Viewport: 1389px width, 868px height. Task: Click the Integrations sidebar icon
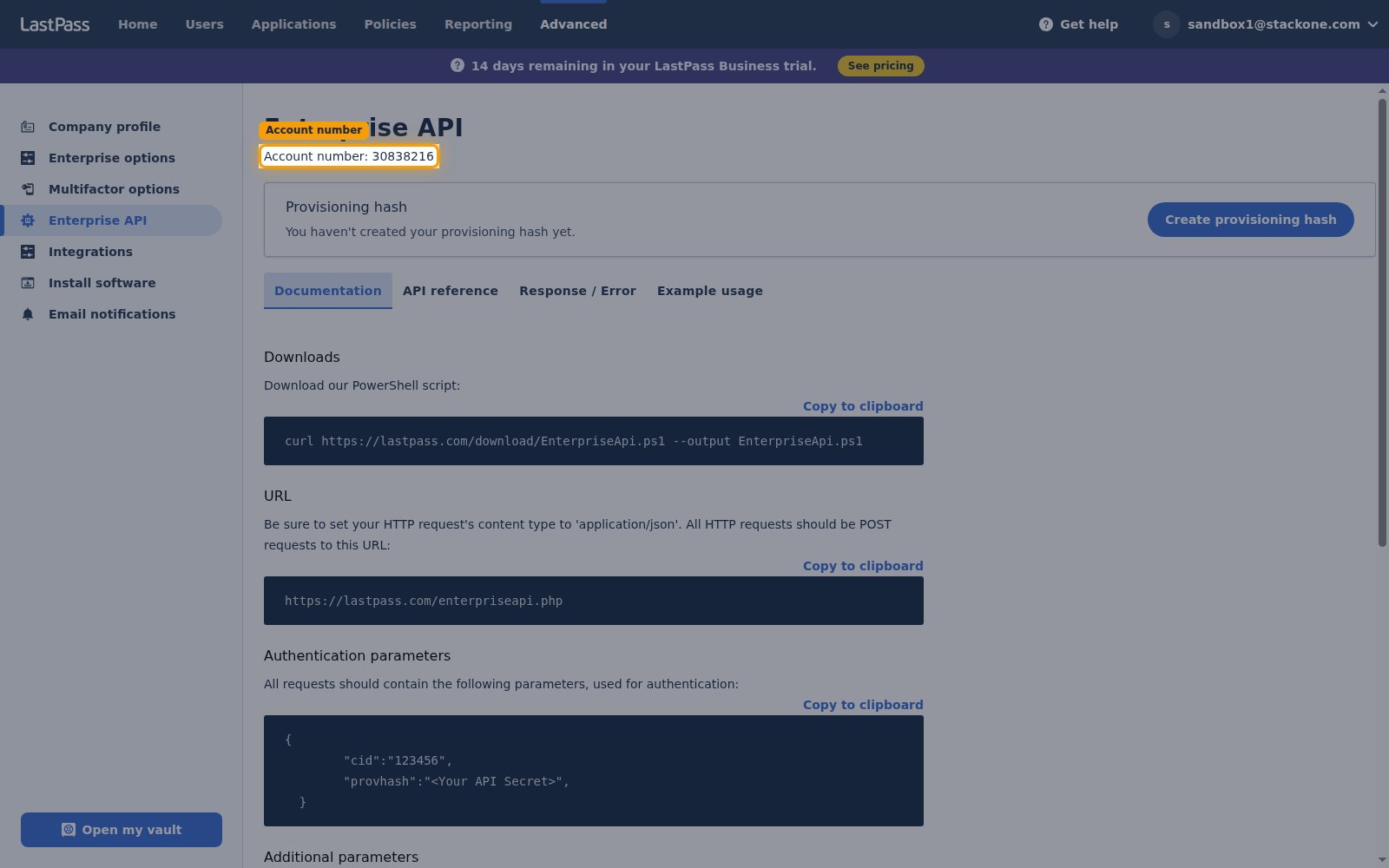(x=28, y=252)
